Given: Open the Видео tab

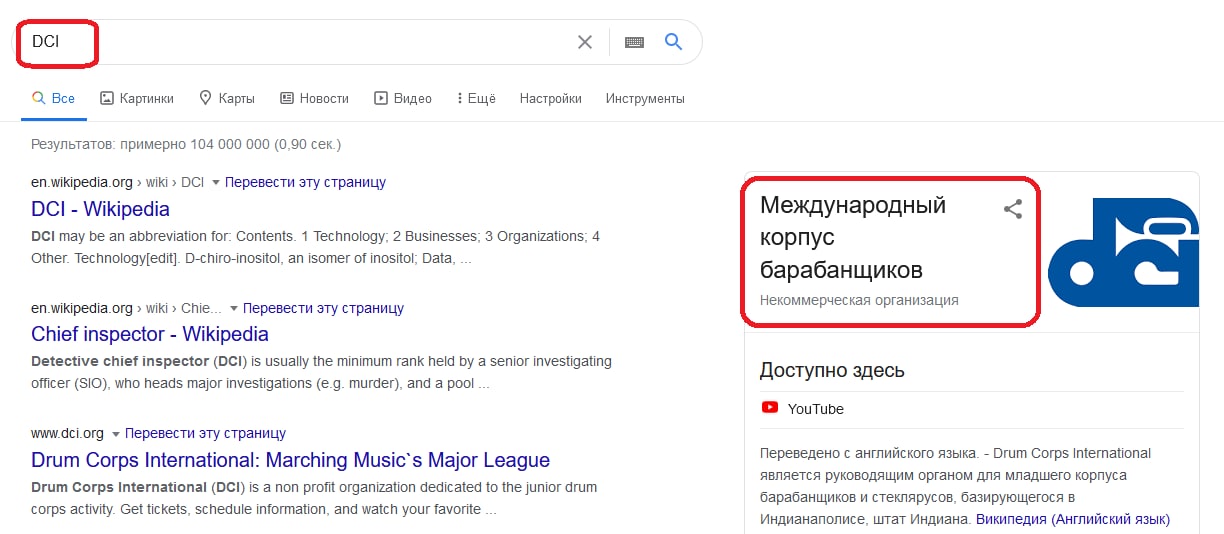Looking at the screenshot, I should [x=403, y=98].
